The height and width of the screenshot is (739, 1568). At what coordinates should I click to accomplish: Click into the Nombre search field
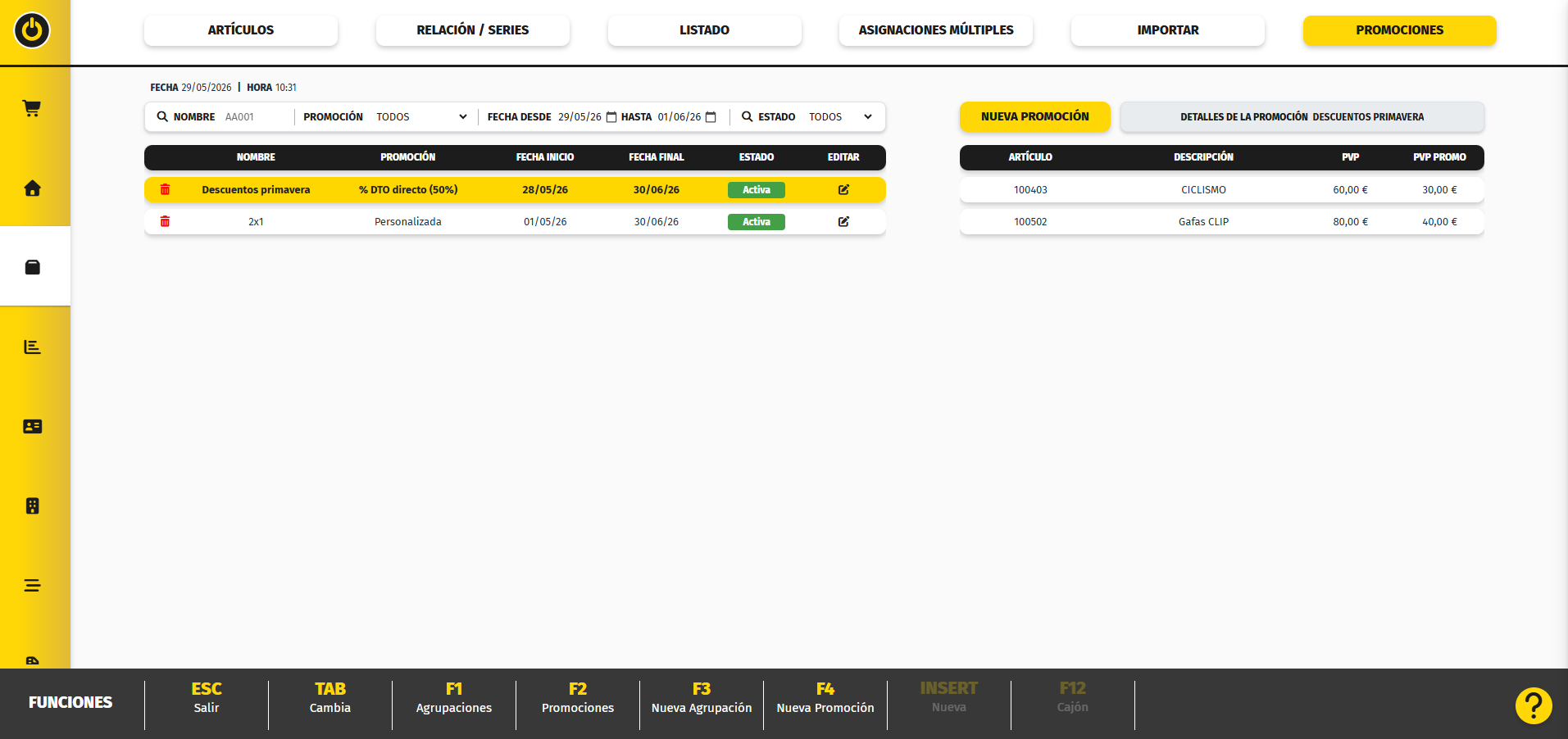[x=256, y=117]
